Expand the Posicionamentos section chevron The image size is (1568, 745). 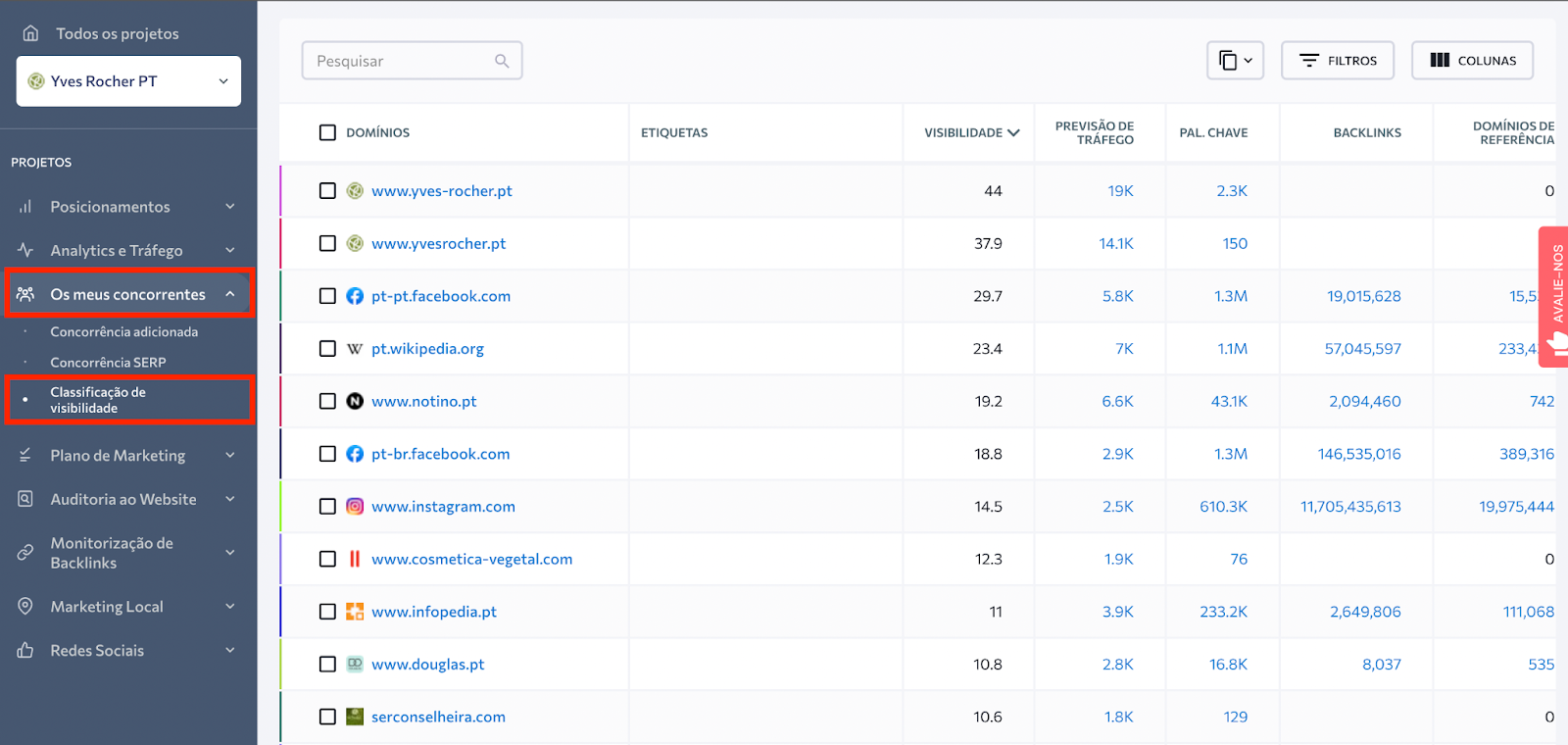click(x=230, y=207)
